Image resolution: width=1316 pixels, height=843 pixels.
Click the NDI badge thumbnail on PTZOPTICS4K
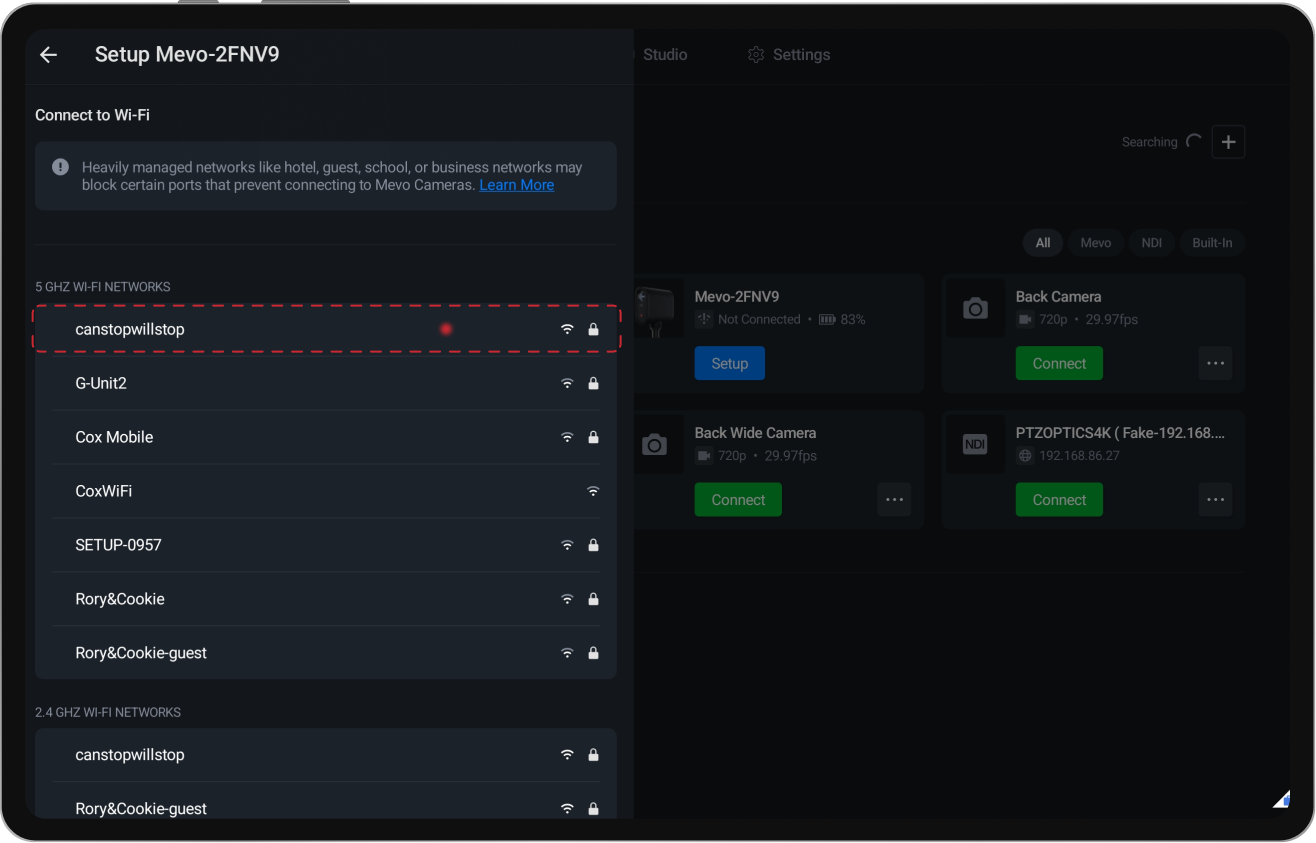[975, 445]
